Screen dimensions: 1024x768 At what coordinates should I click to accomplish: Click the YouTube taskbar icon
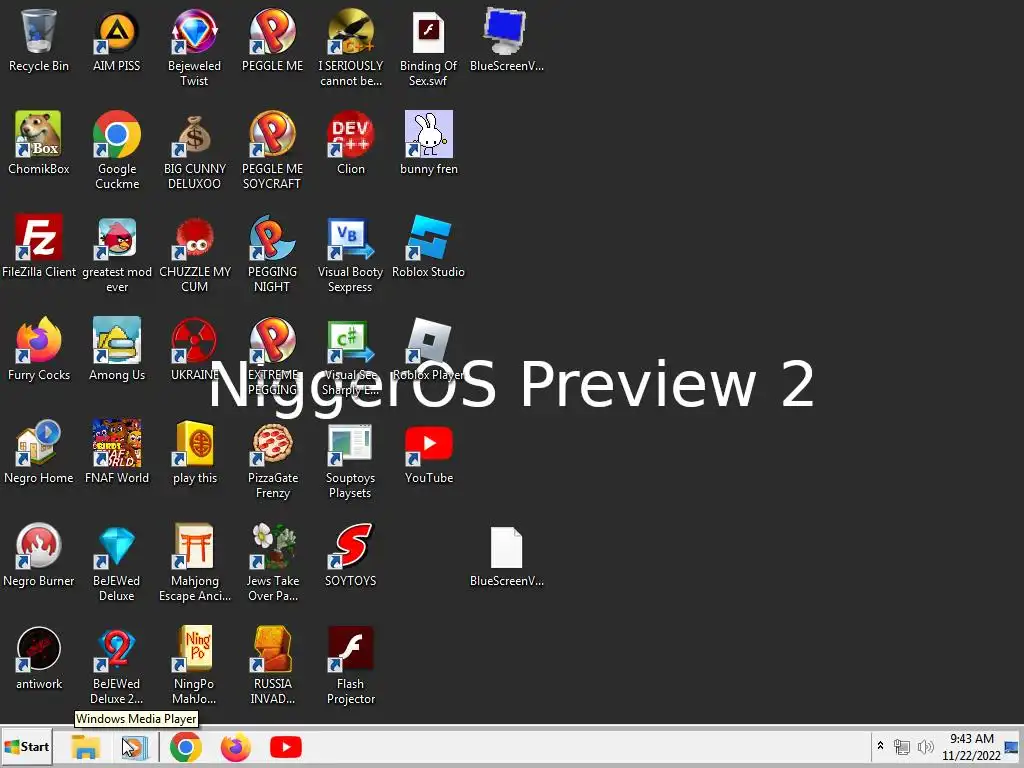click(x=286, y=747)
